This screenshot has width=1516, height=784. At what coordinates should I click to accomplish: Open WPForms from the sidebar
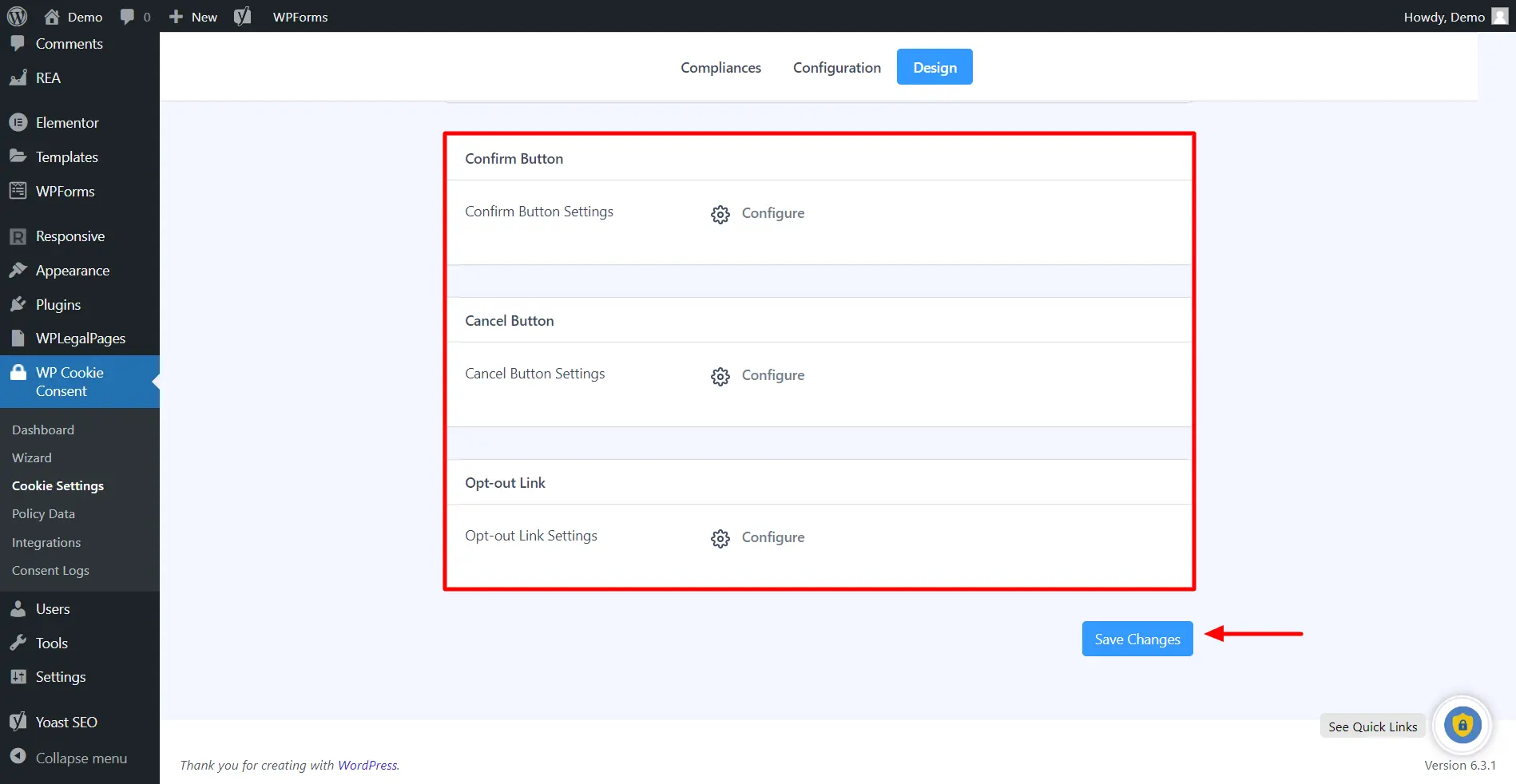(x=18, y=191)
